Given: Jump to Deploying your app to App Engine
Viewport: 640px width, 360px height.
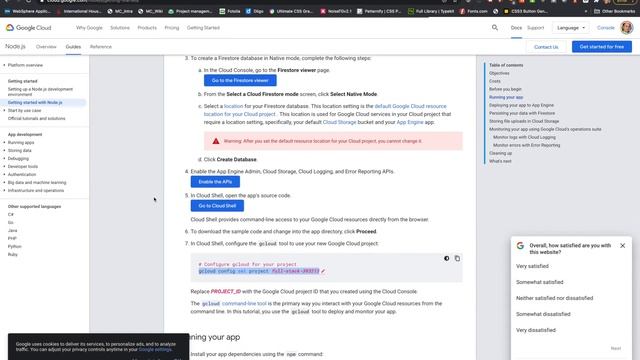Looking at the screenshot, I should (521, 105).
